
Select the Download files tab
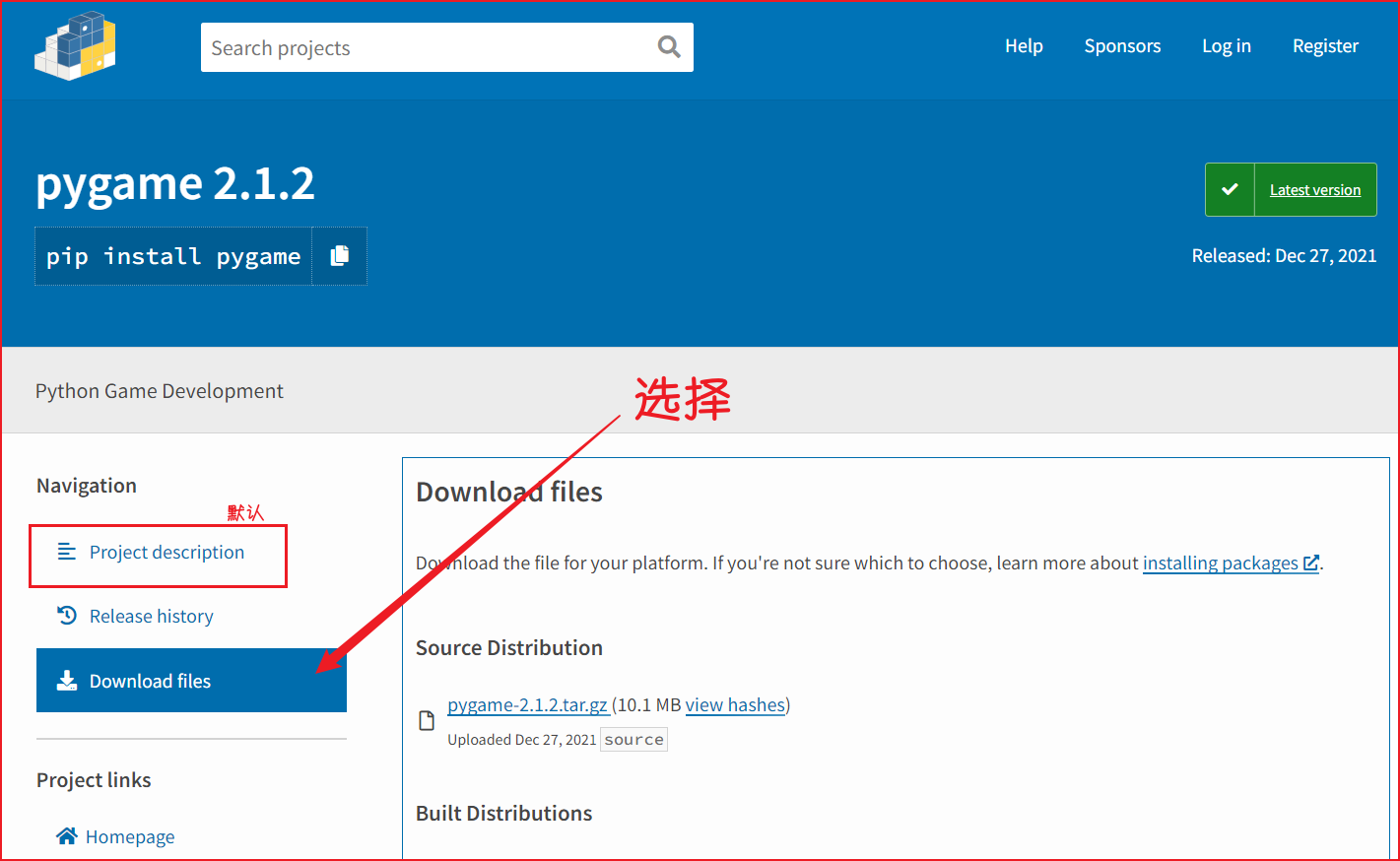[x=191, y=680]
